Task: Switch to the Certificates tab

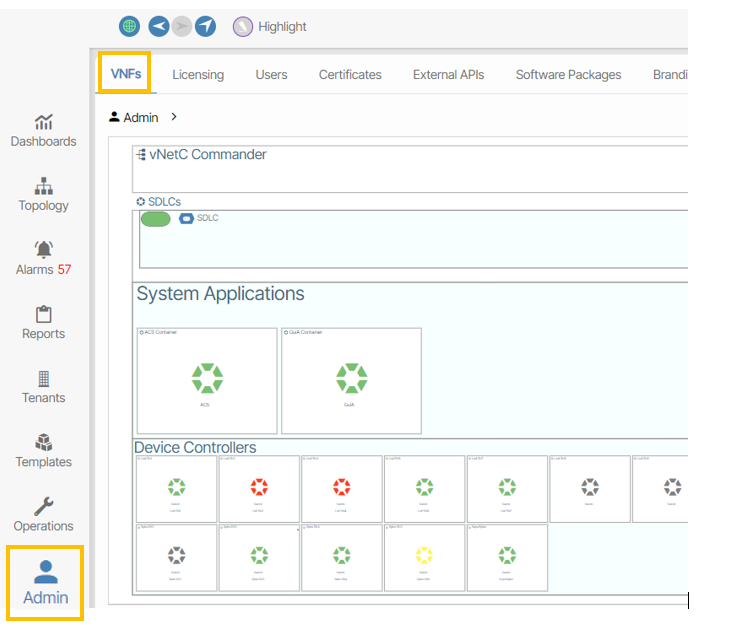Action: pyautogui.click(x=350, y=75)
